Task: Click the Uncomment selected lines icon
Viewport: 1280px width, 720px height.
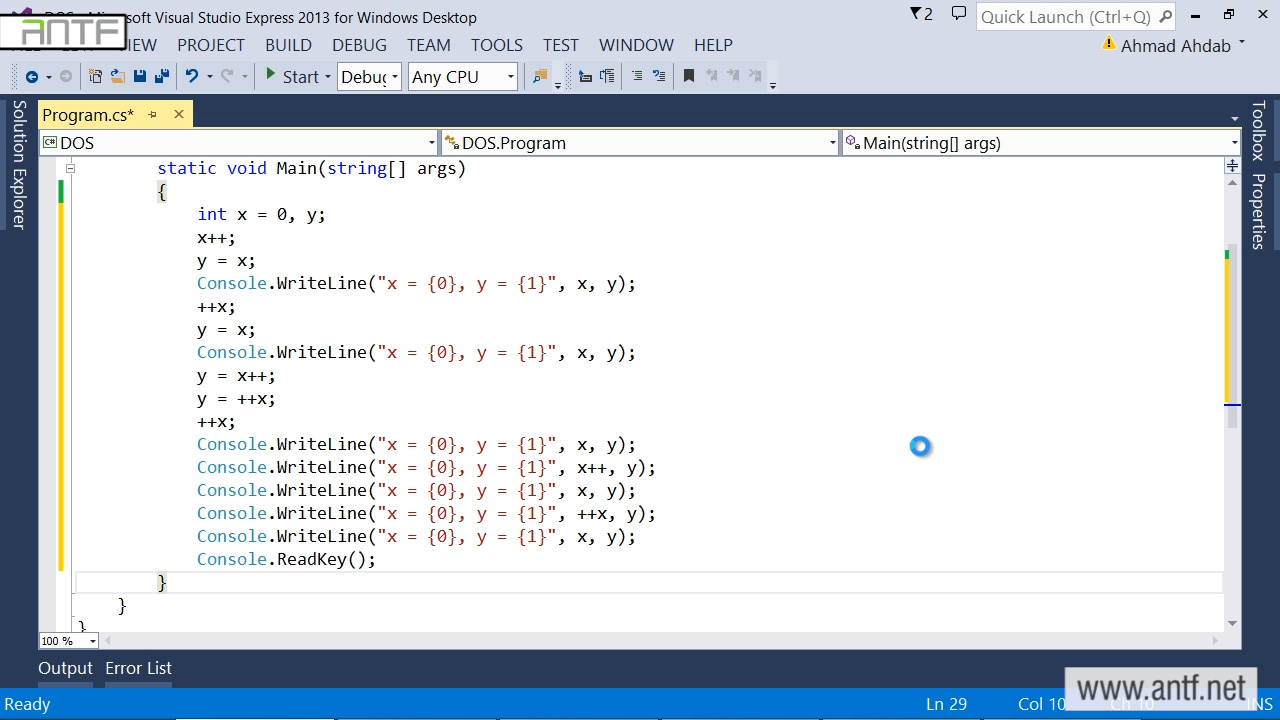Action: coord(659,77)
